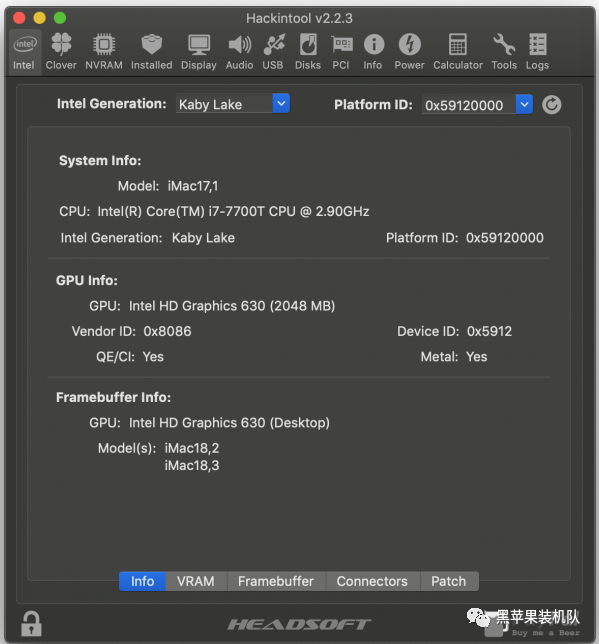Switch to the VRAM tab
Screen dimensions: 599x644
pos(196,581)
